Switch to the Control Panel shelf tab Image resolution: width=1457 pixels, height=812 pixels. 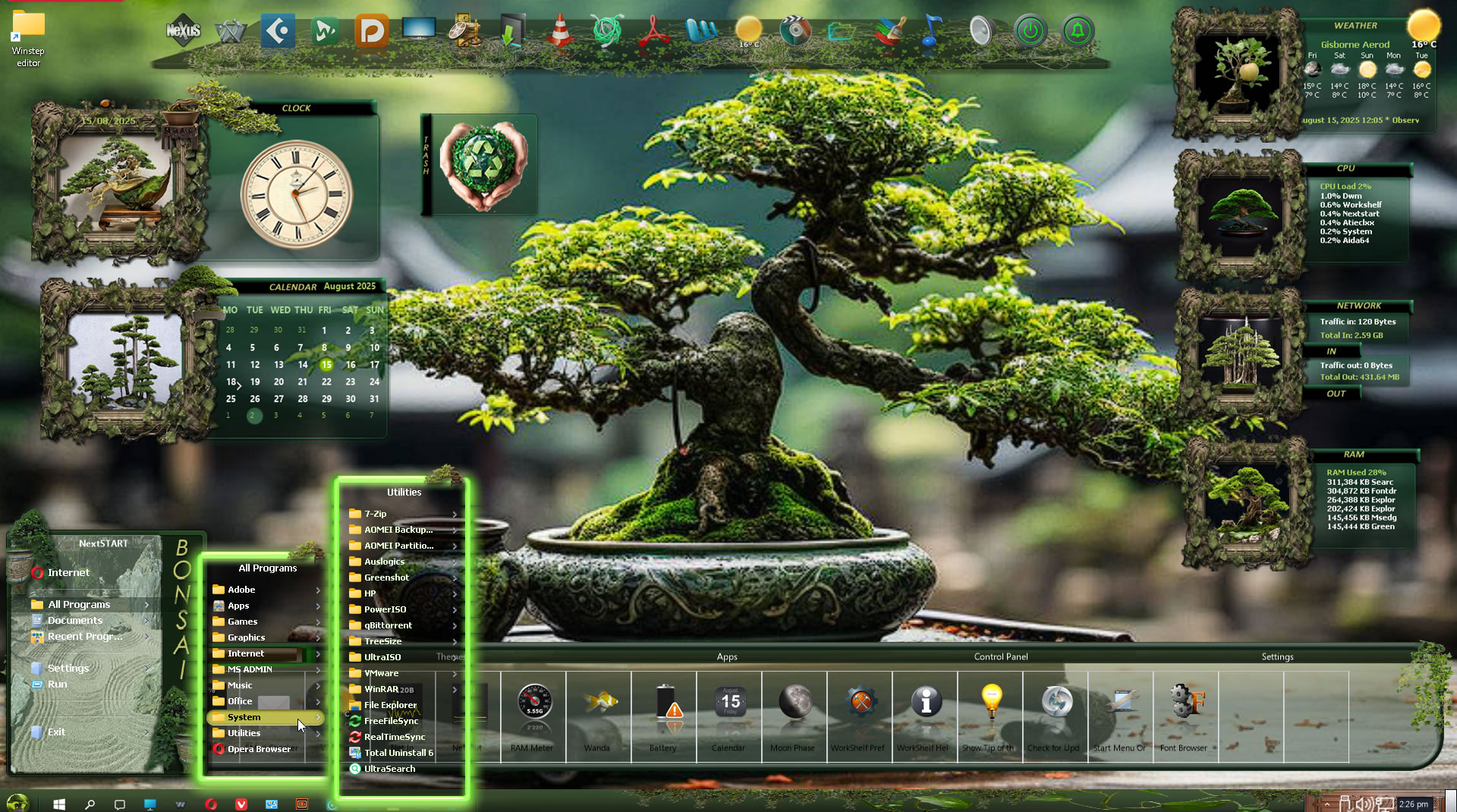pyautogui.click(x=1000, y=656)
